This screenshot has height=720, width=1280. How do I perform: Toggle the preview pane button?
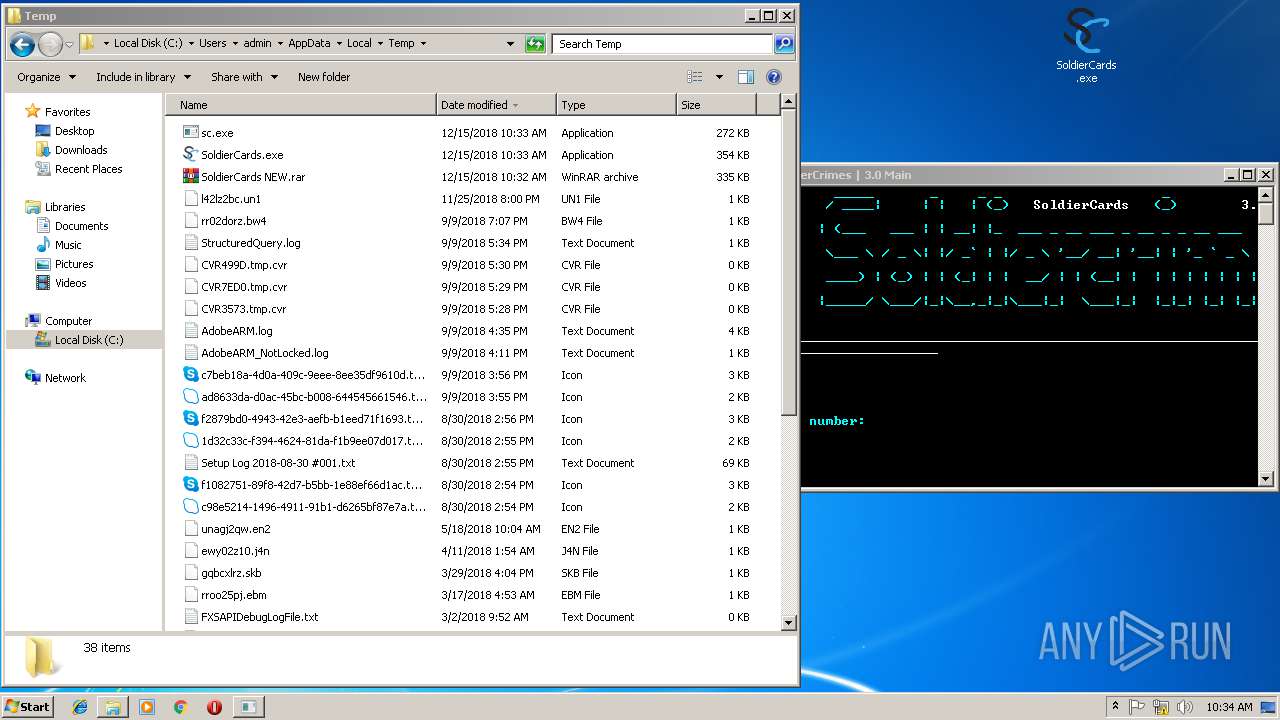[x=746, y=77]
